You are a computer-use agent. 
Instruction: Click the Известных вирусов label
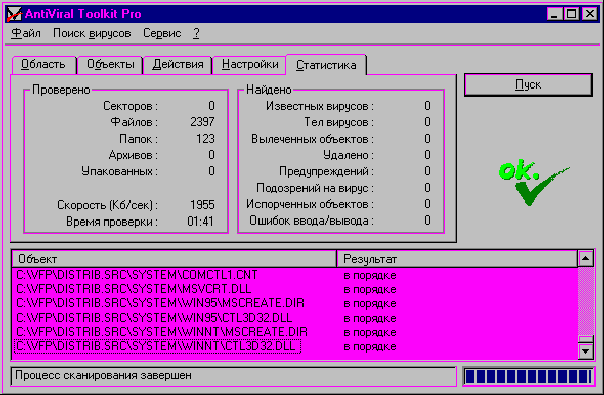pos(320,106)
